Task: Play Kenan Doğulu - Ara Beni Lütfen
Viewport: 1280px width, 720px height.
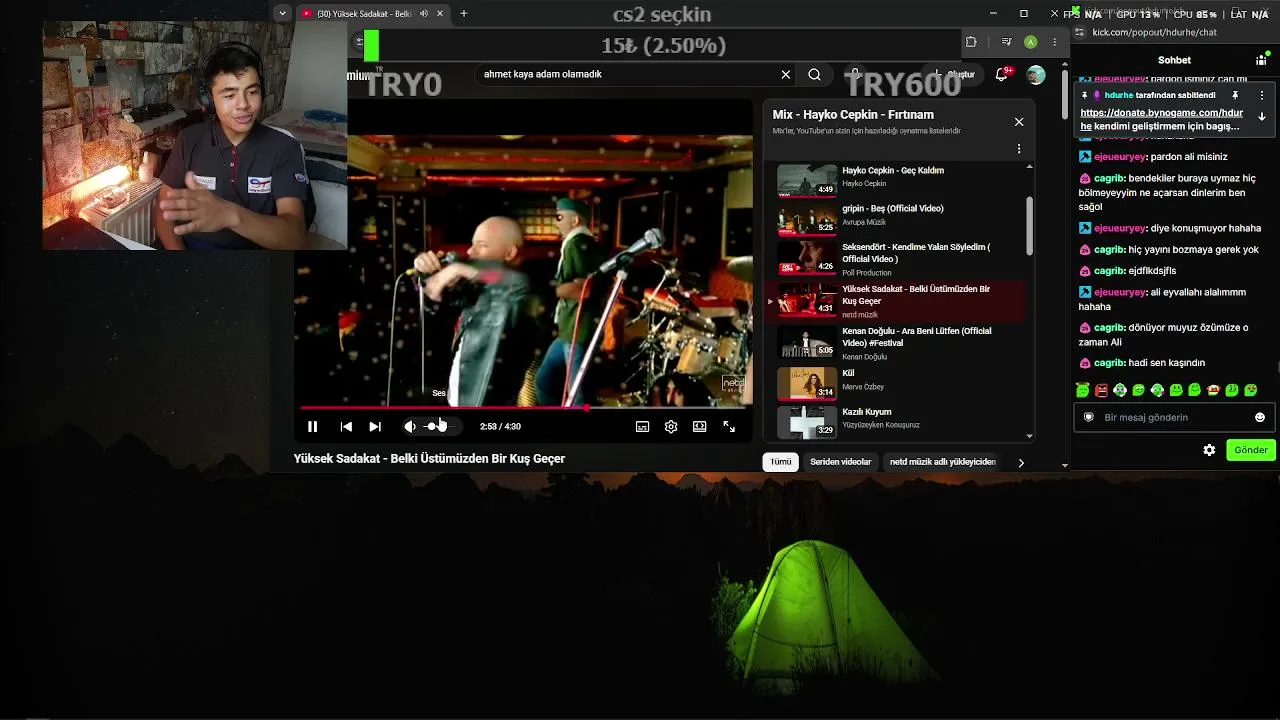Action: (901, 342)
